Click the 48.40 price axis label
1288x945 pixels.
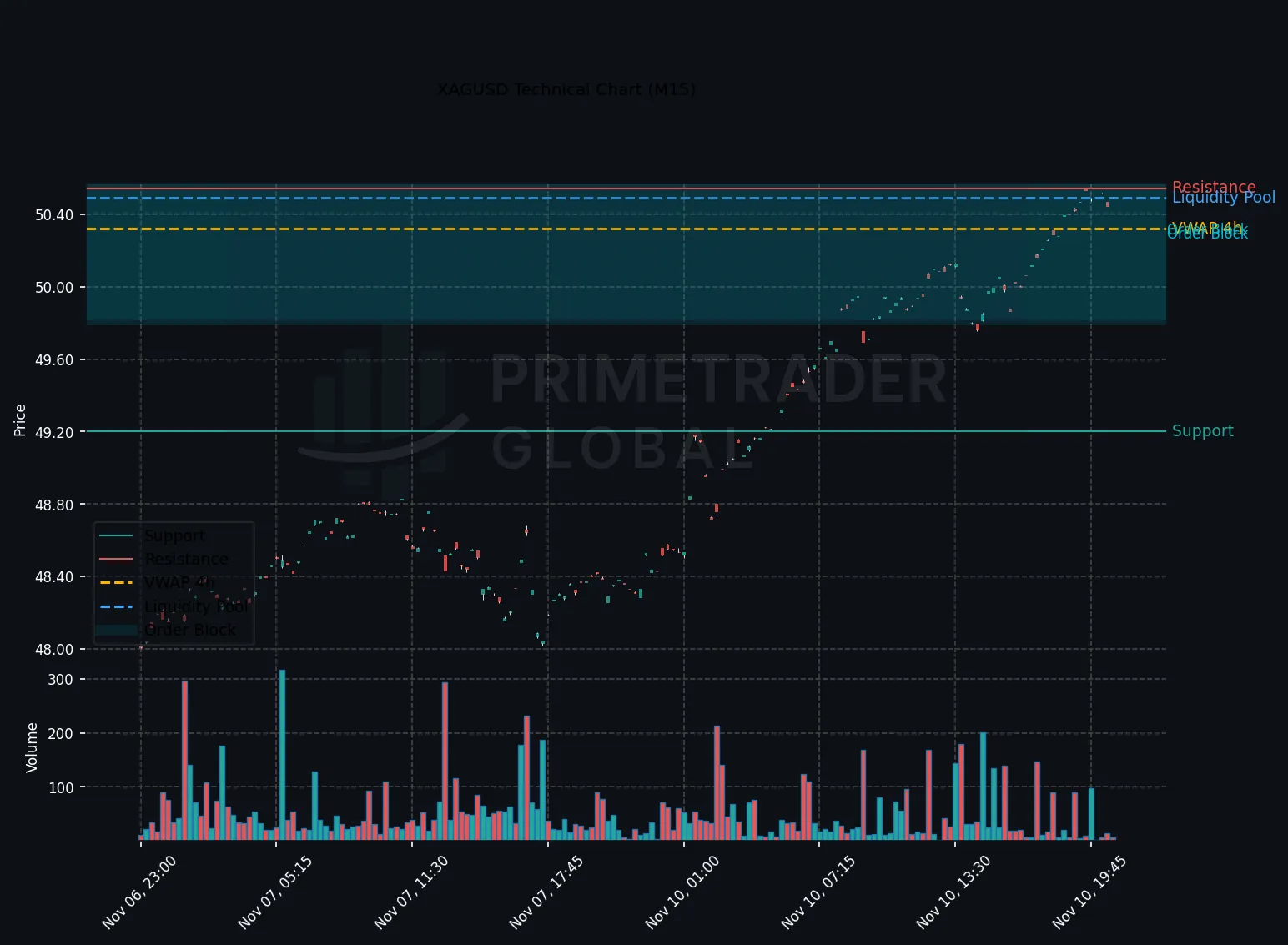point(54,577)
